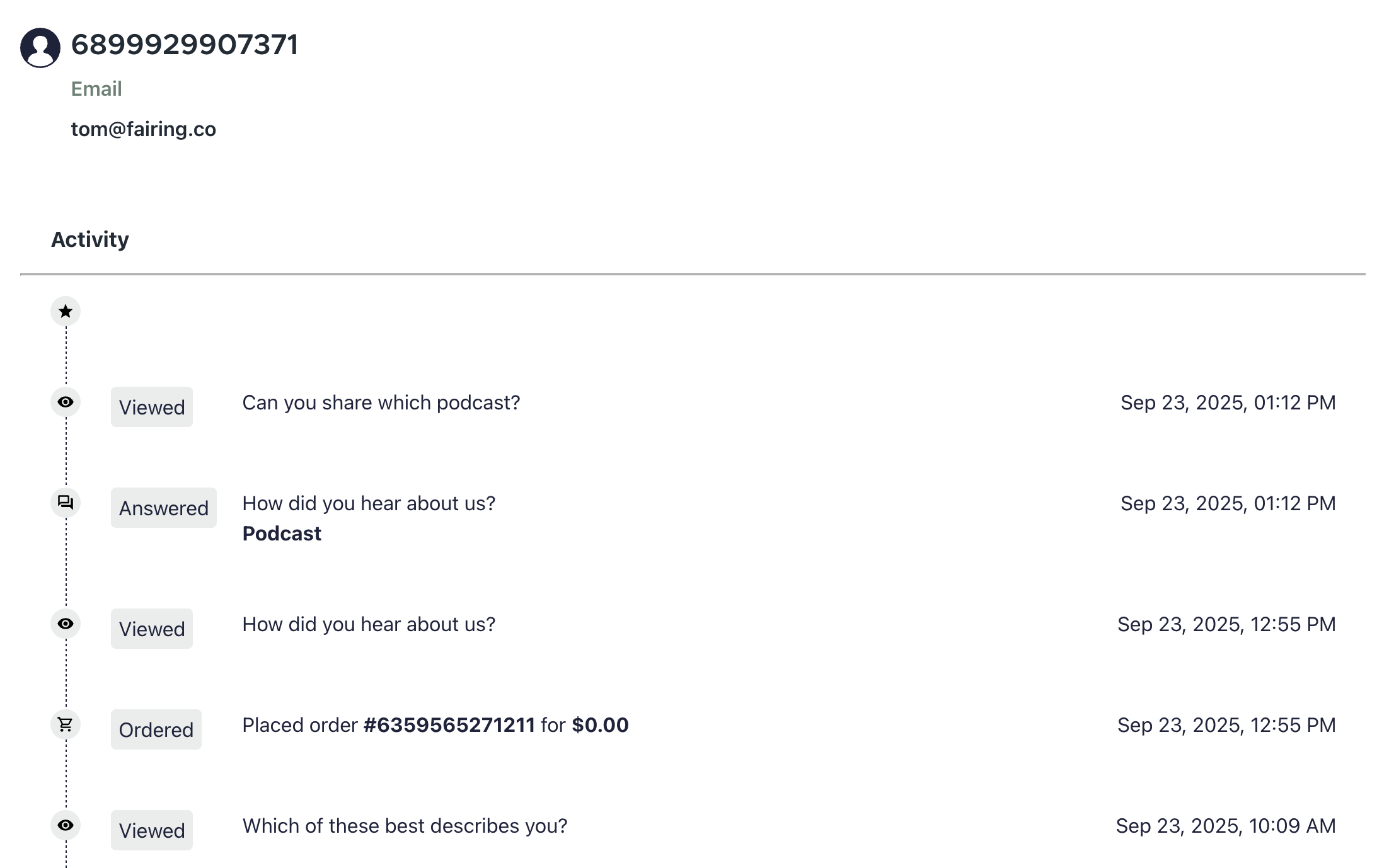Click Viewed badge for podcast question

click(x=152, y=407)
